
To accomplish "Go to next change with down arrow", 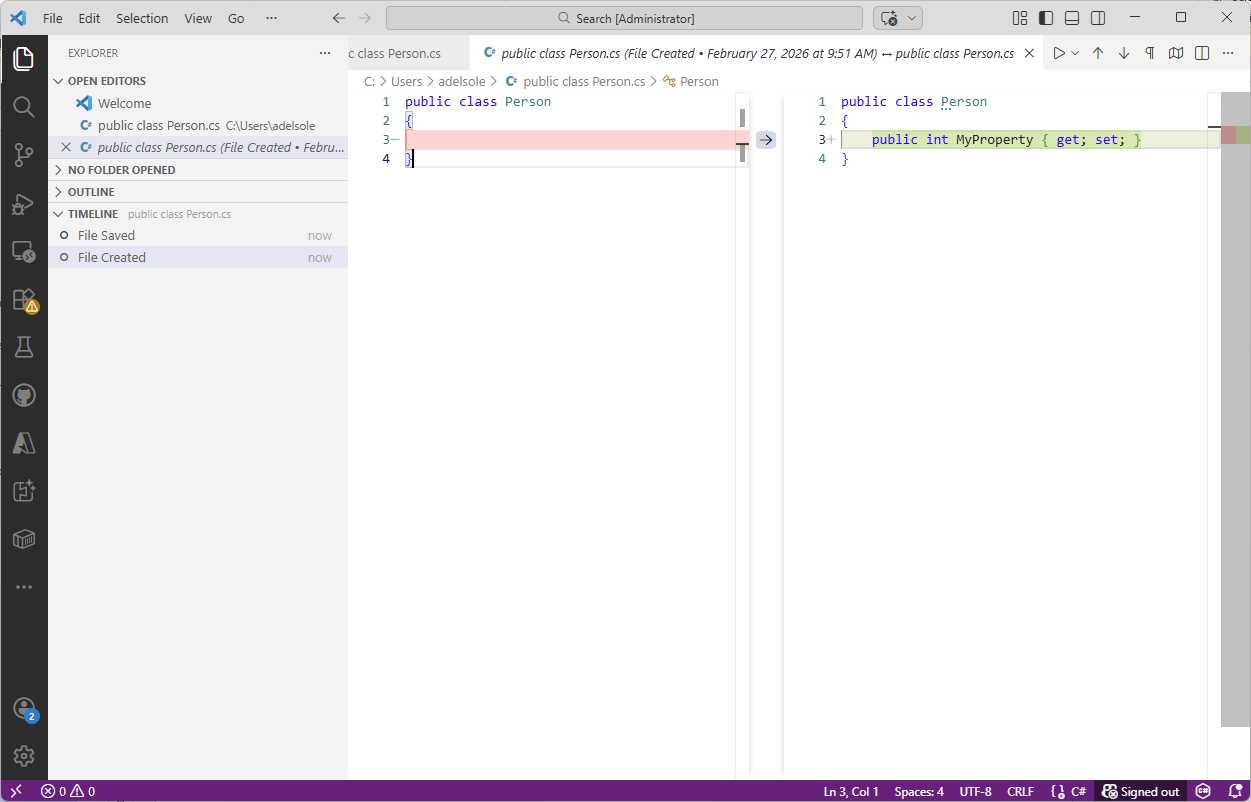I will point(1123,53).
